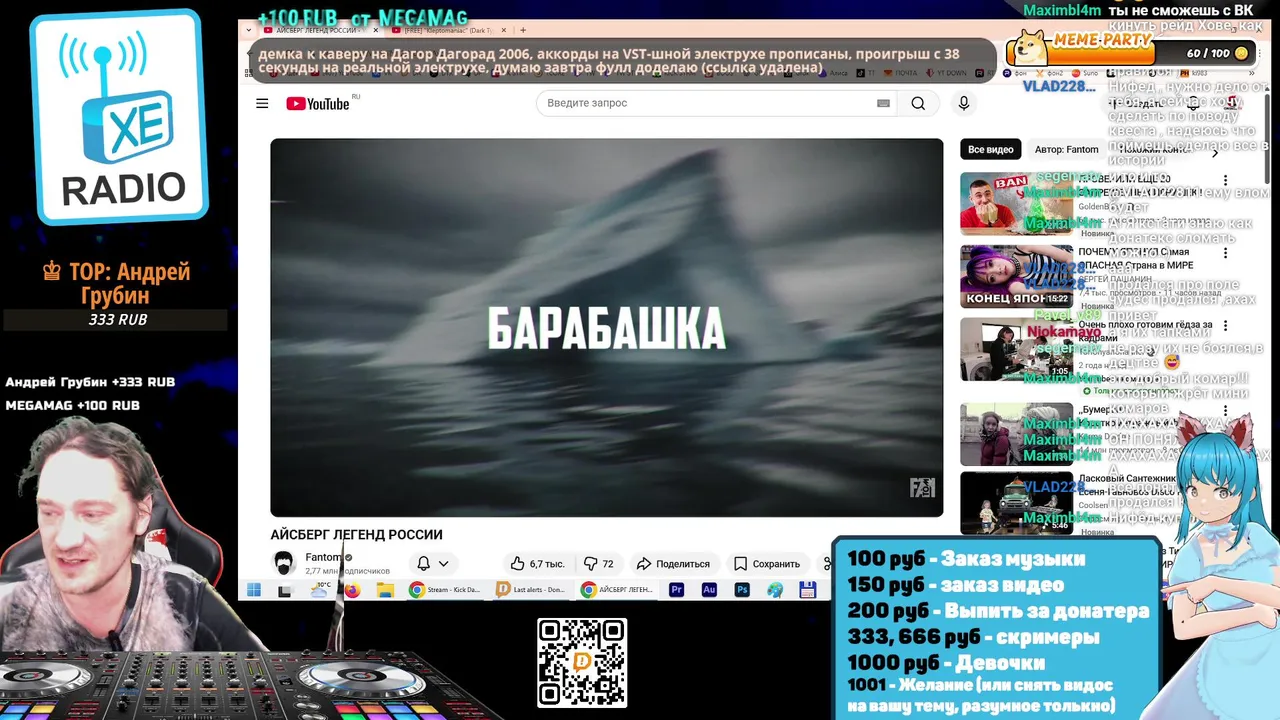Open File Explorer from the taskbar
Image resolution: width=1280 pixels, height=720 pixels.
[x=385, y=590]
